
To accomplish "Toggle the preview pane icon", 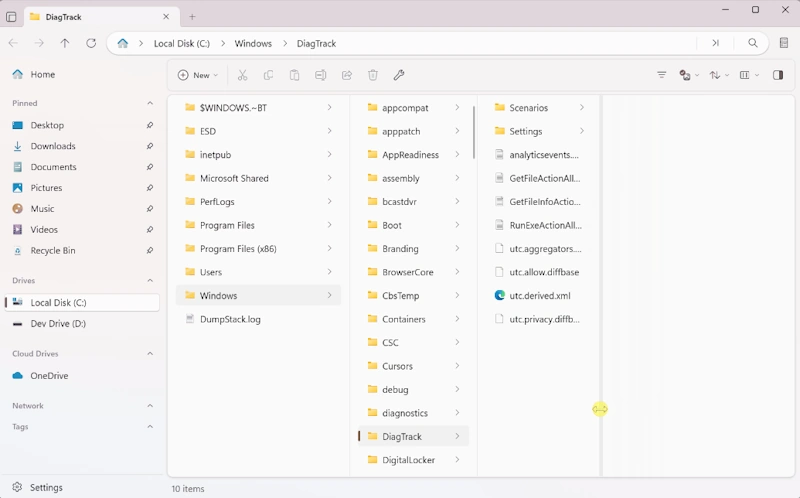I will [778, 75].
